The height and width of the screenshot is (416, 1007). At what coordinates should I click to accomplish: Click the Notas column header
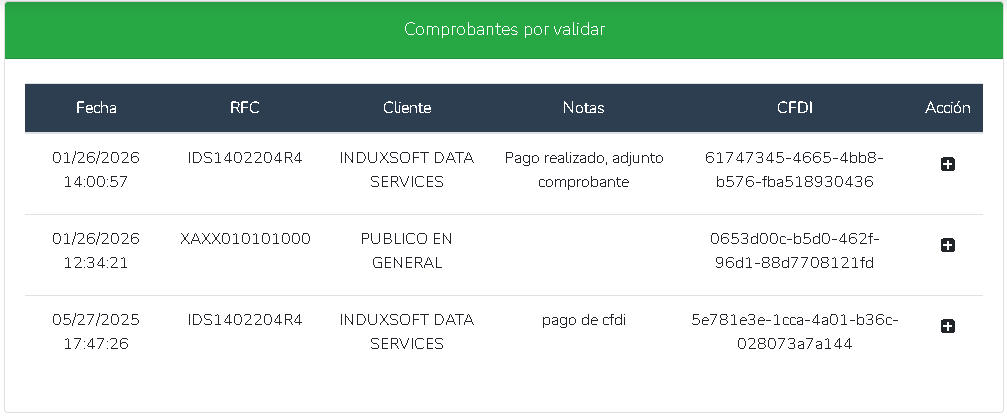(584, 108)
